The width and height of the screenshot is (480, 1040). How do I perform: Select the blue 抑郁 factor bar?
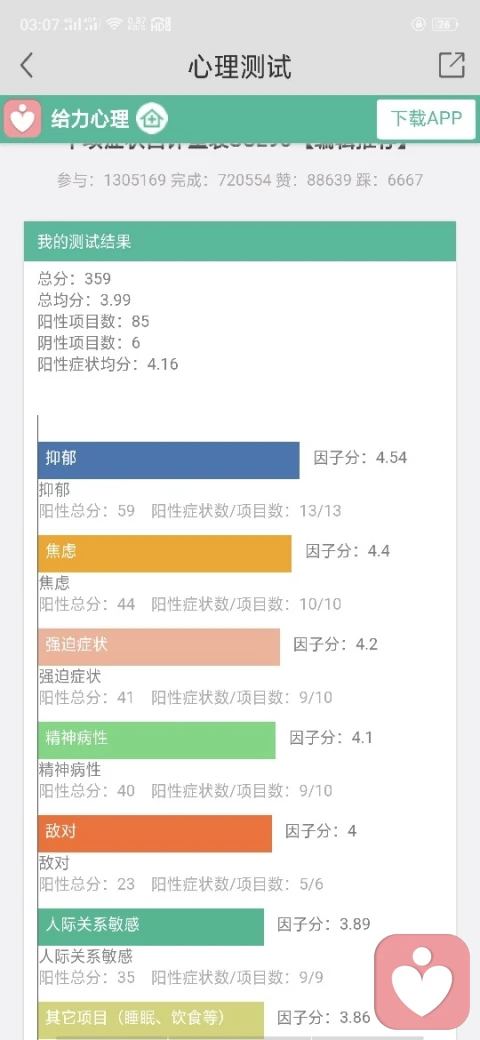pyautogui.click(x=168, y=460)
